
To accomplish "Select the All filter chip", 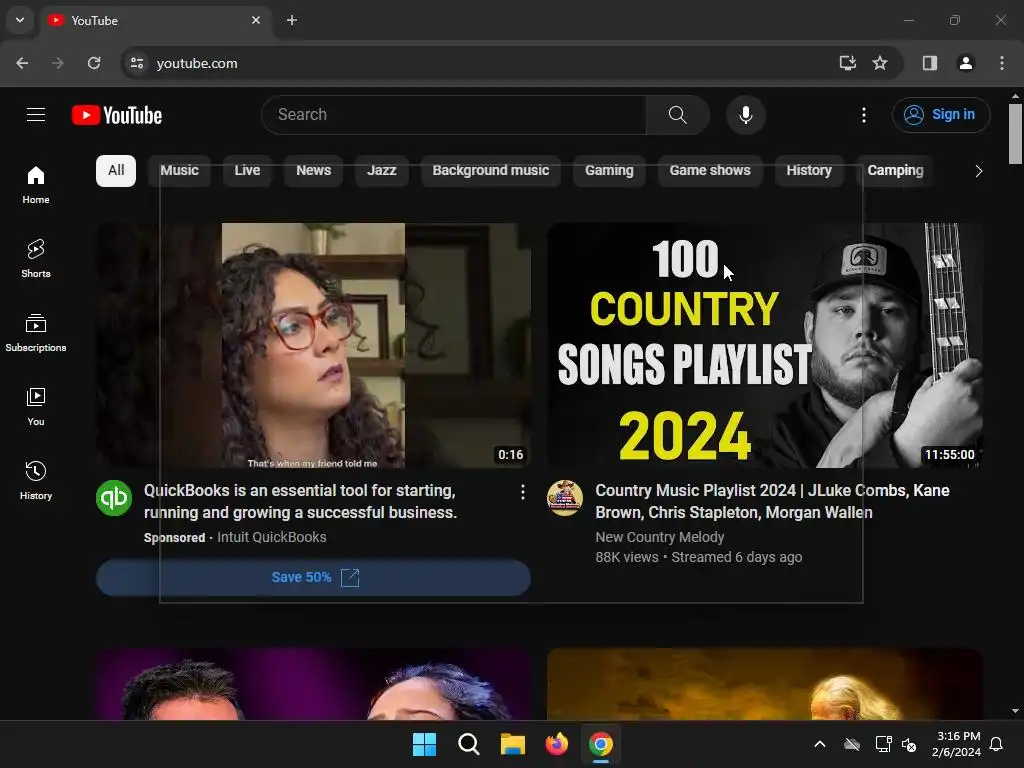I will click(x=116, y=171).
